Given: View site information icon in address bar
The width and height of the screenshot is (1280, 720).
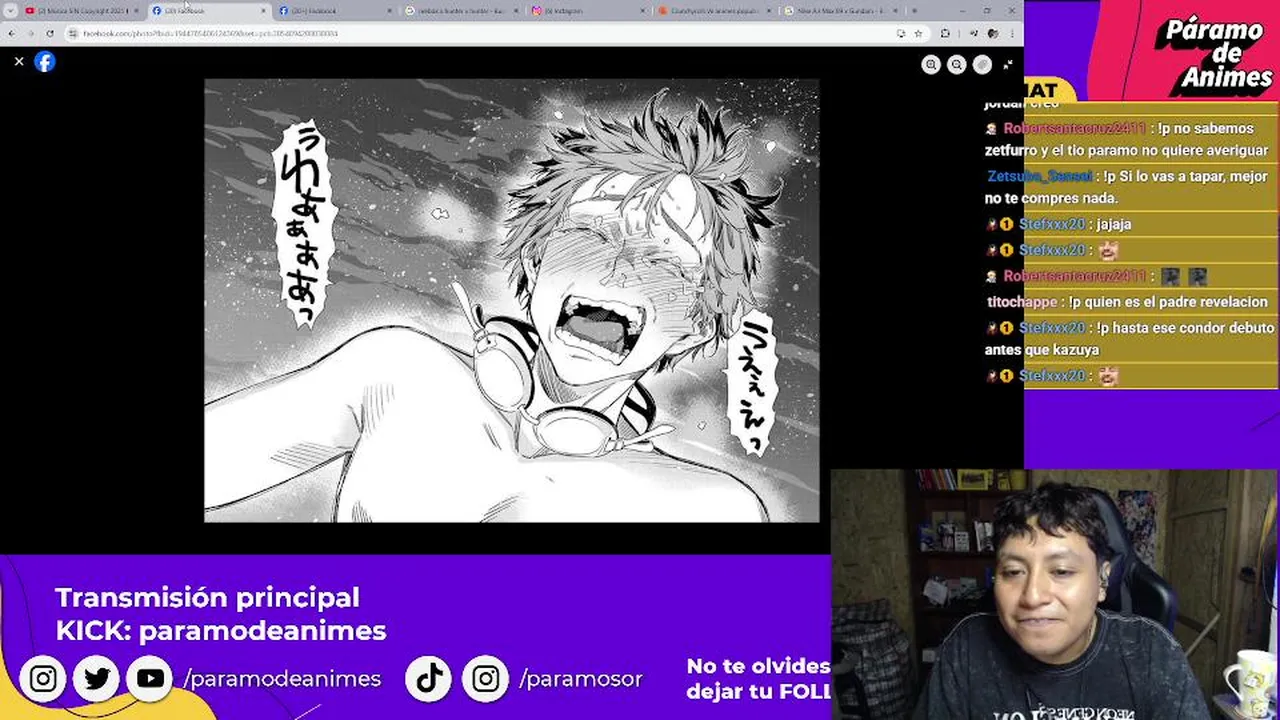Looking at the screenshot, I should click(x=74, y=33).
